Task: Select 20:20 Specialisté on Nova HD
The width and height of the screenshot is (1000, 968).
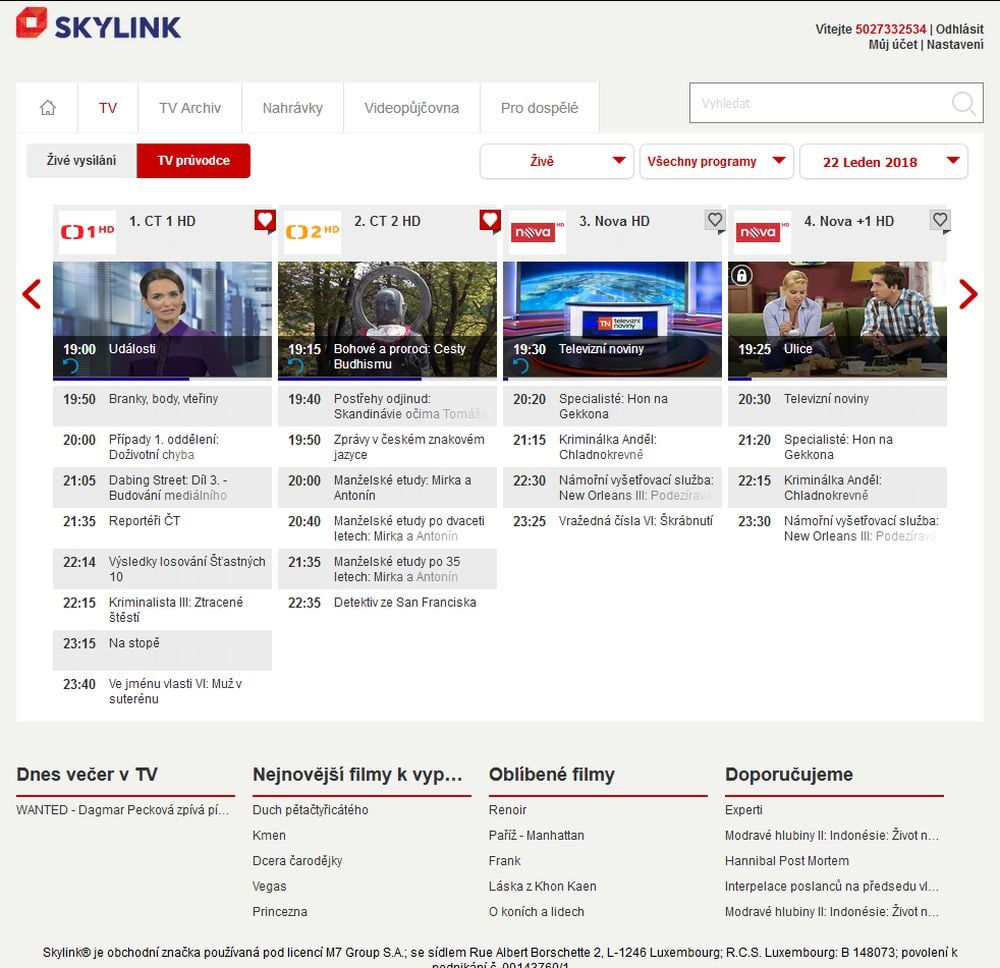Action: [x=612, y=406]
